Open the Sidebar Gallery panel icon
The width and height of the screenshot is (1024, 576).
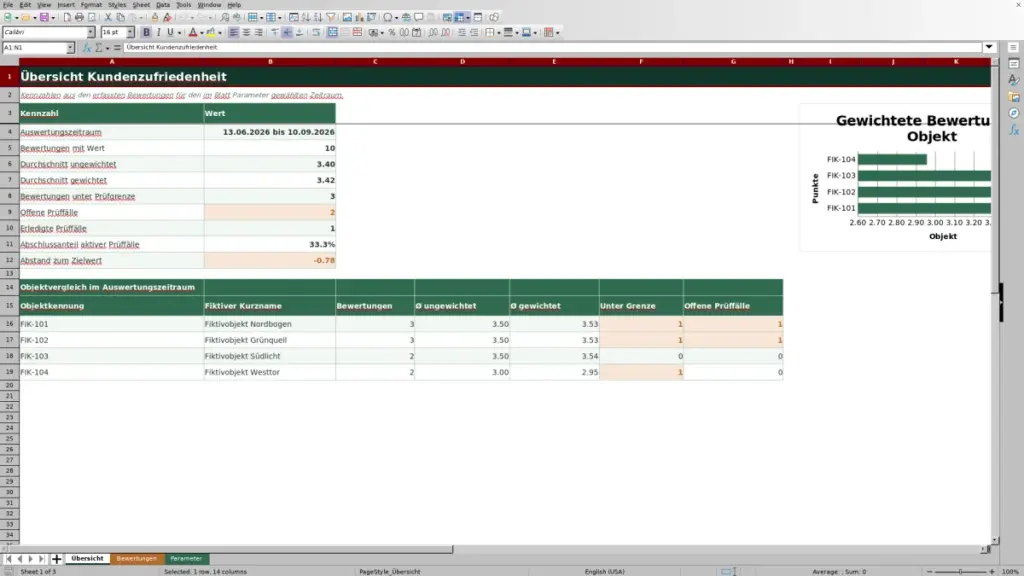pyautogui.click(x=1014, y=97)
